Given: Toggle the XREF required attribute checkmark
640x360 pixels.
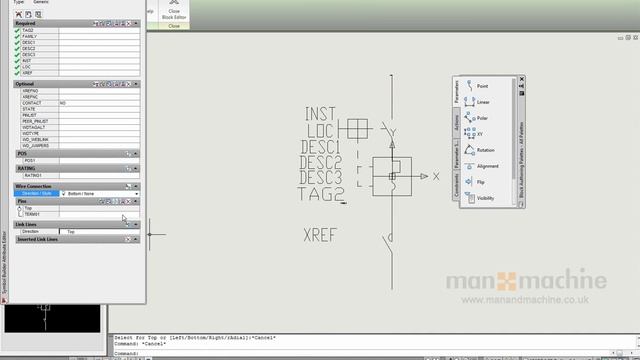Looking at the screenshot, I should [17, 73].
